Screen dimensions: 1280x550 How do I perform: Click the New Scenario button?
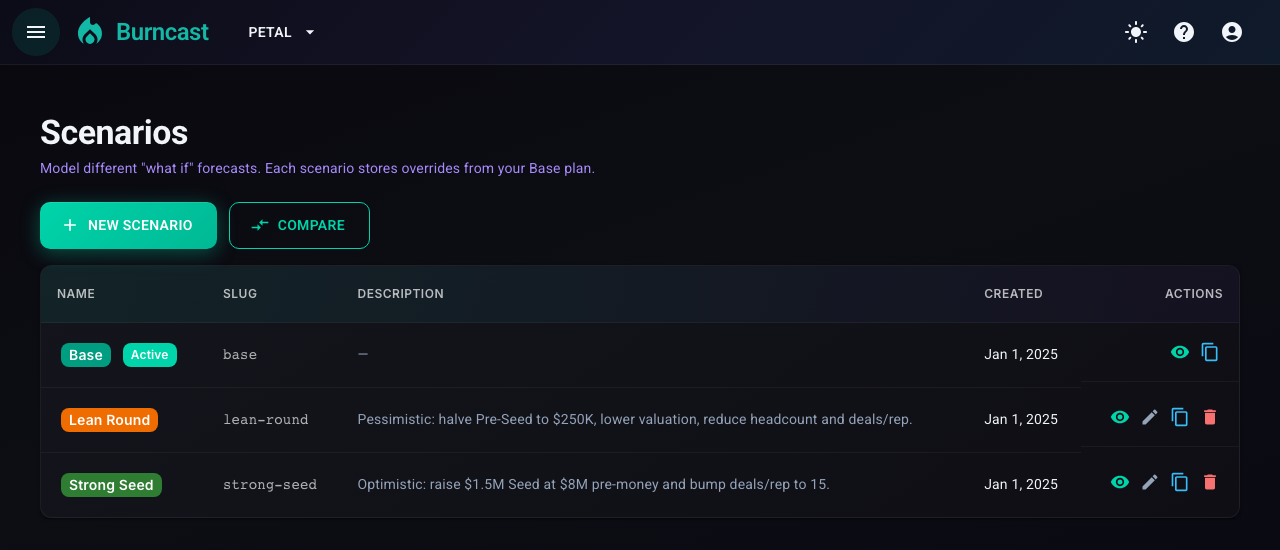[x=128, y=225]
